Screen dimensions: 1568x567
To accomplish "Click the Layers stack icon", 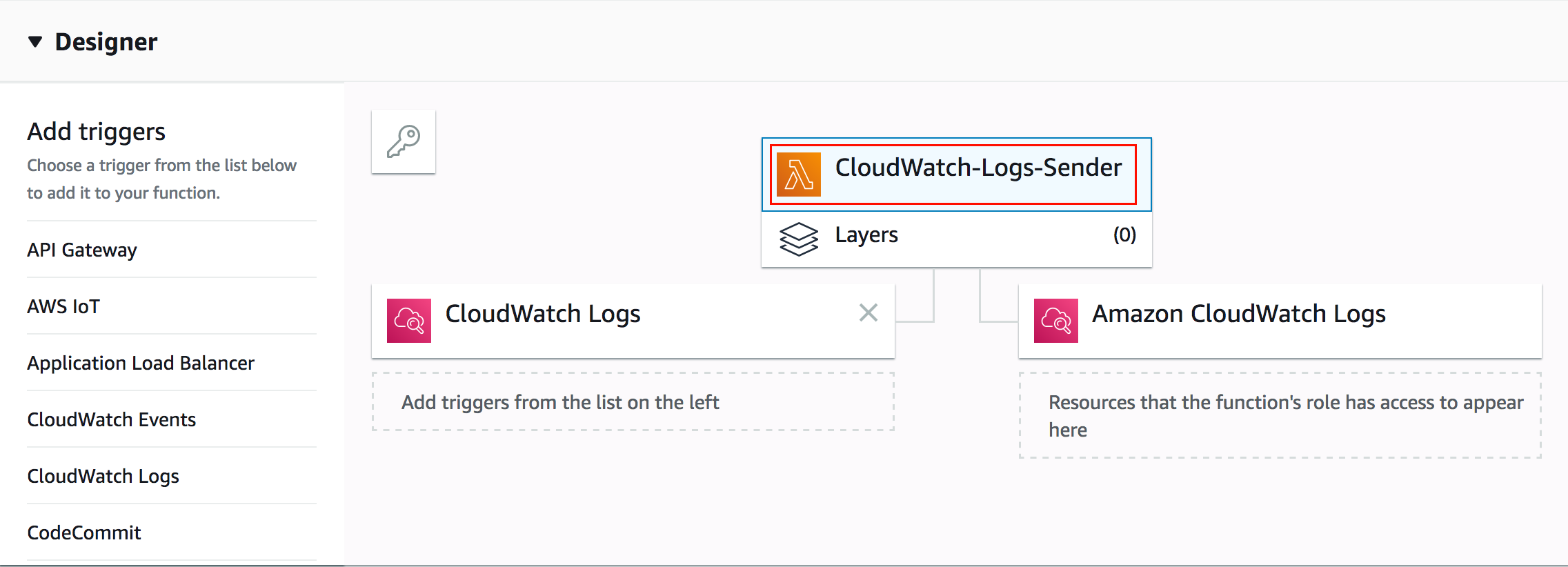I will (798, 239).
